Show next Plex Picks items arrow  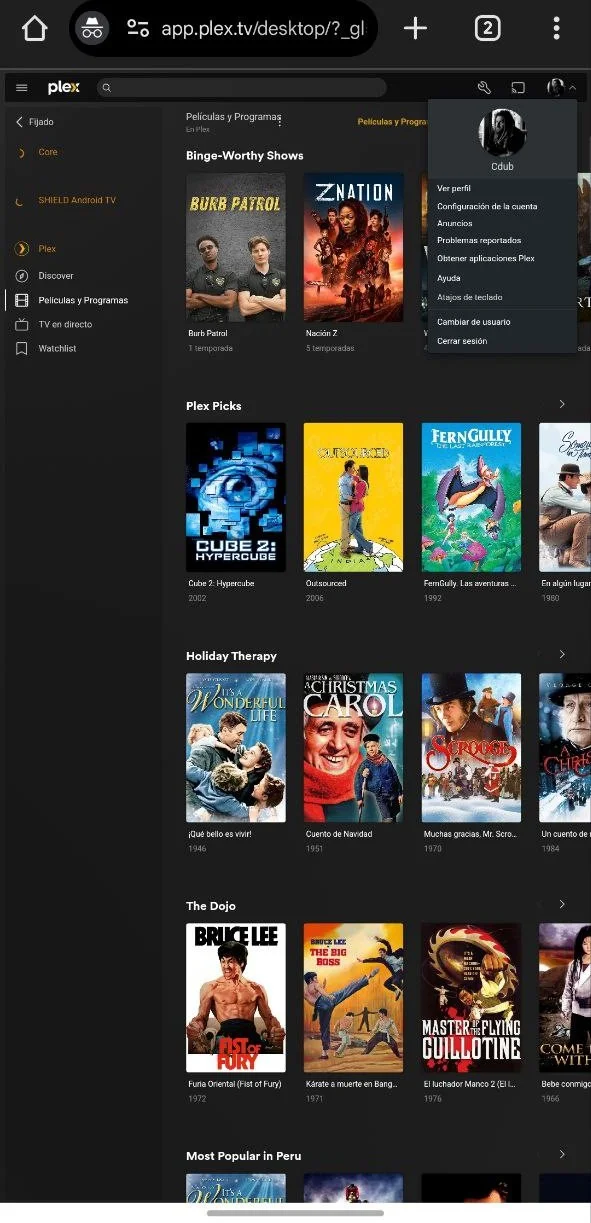click(562, 405)
